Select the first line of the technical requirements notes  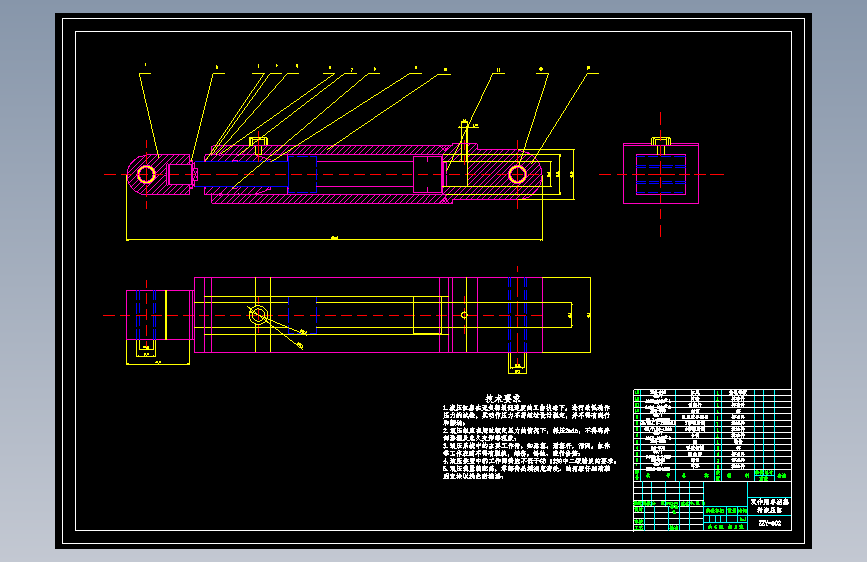pos(526,408)
